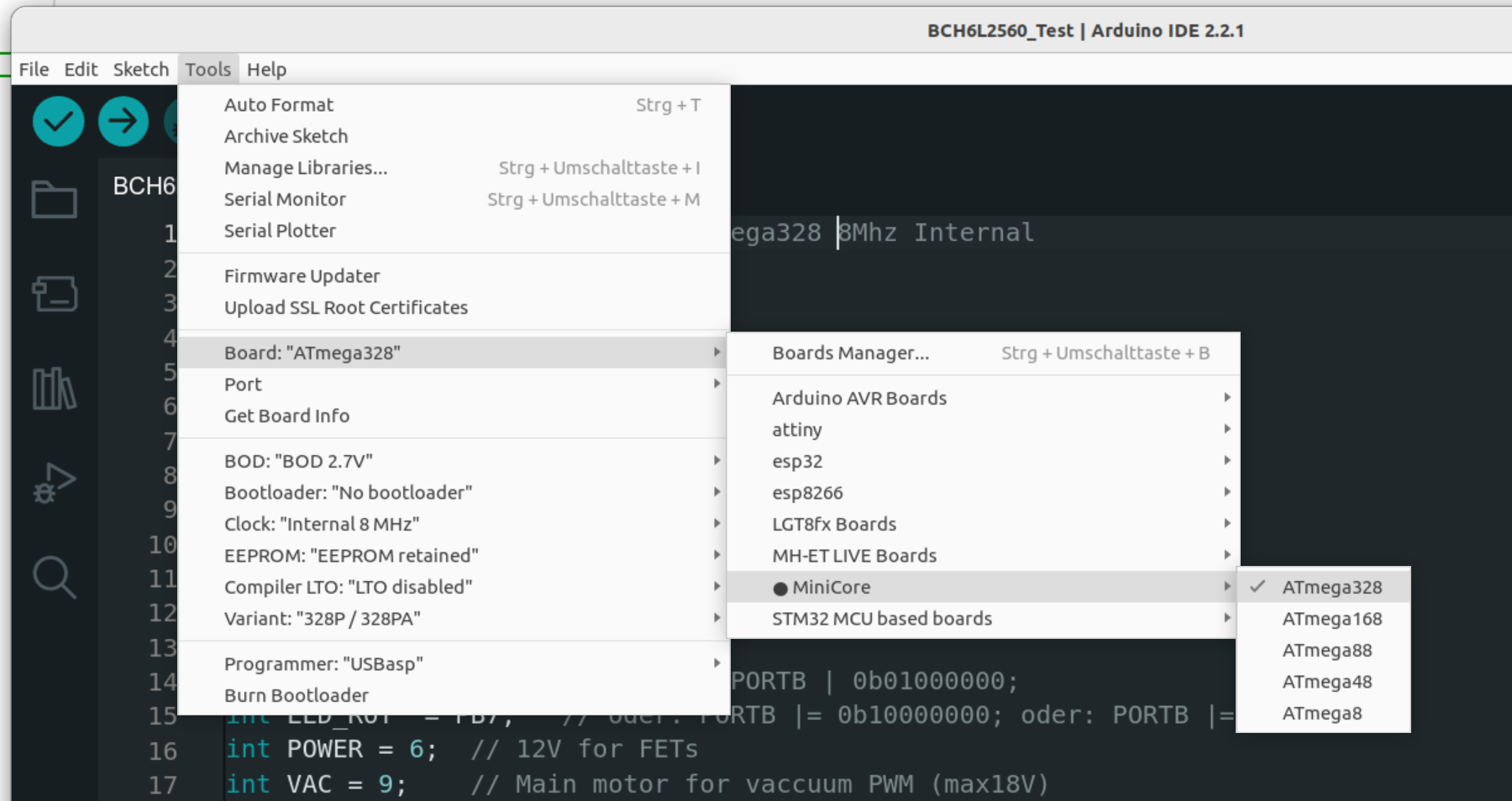Launch Firmware Updater
The width and height of the screenshot is (1512, 801).
pyautogui.click(x=454, y=276)
